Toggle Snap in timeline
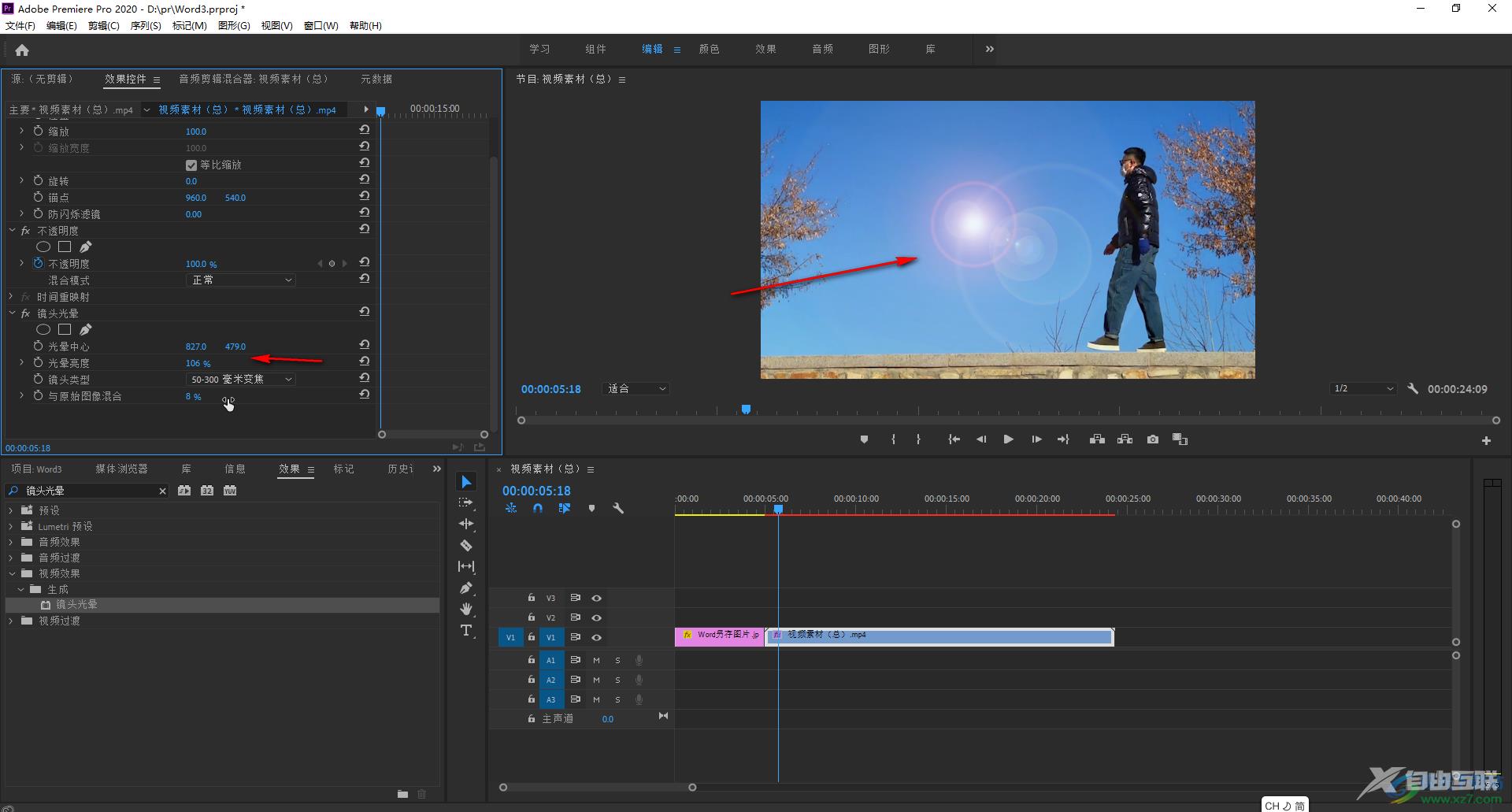This screenshot has height=812, width=1512. (x=538, y=509)
